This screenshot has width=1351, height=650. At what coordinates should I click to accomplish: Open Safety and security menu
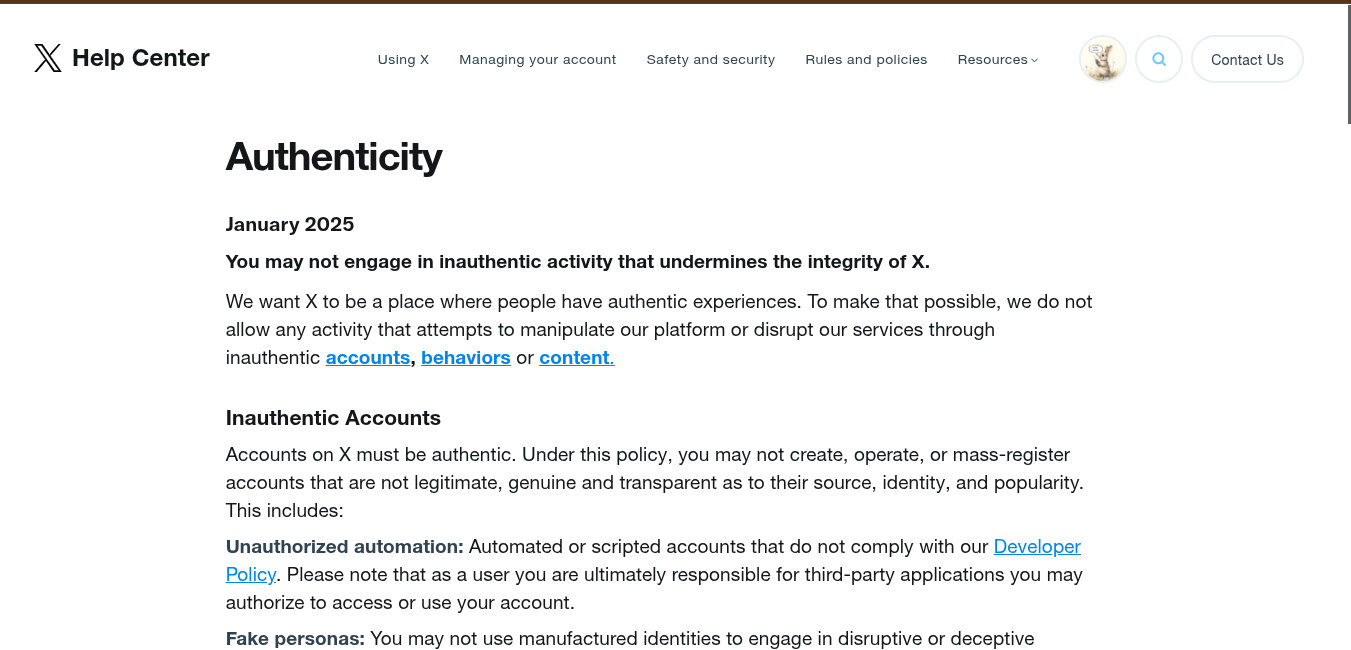[x=710, y=60]
